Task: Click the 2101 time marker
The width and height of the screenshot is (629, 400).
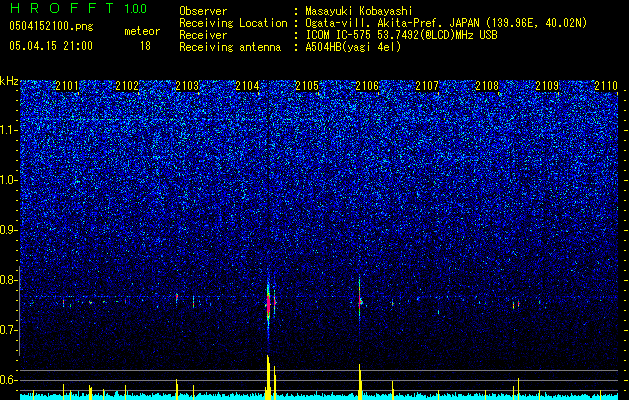Action: [67, 86]
